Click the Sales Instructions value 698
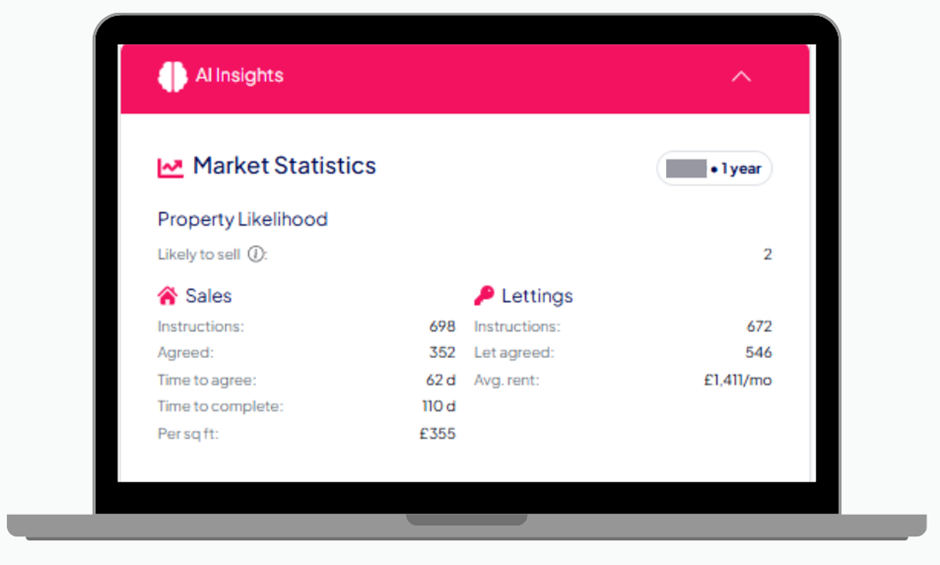The height and width of the screenshot is (565, 940). tap(442, 326)
